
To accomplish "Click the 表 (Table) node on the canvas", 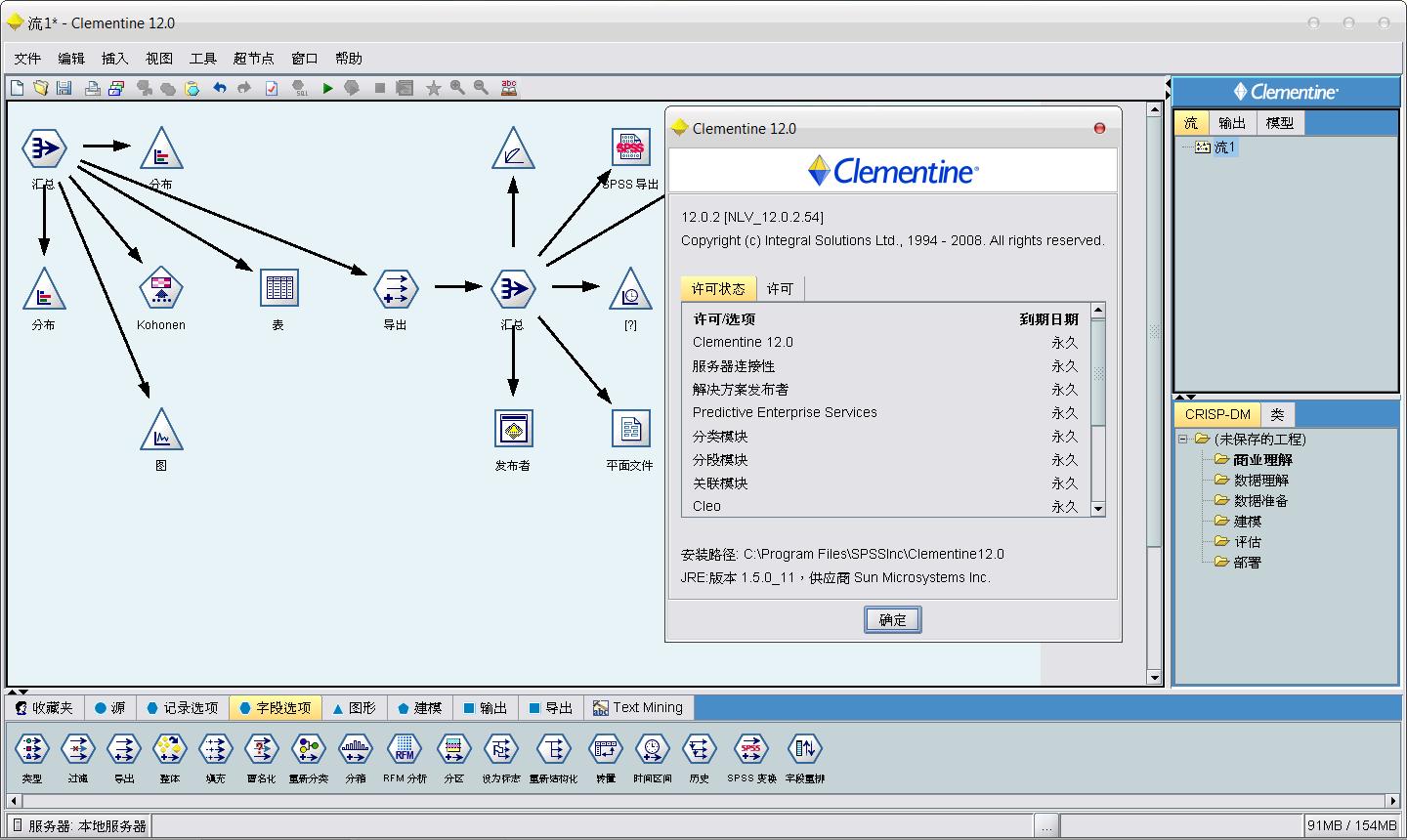I will tap(278, 288).
